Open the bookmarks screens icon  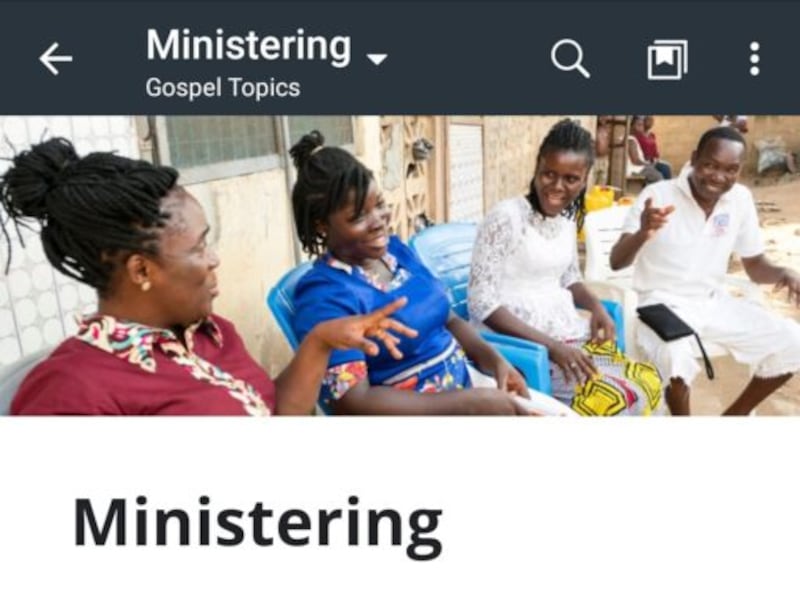click(x=667, y=60)
